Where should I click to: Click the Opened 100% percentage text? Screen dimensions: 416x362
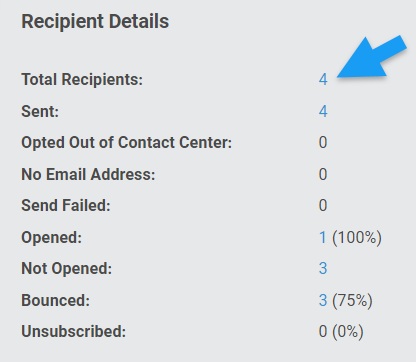coord(357,238)
